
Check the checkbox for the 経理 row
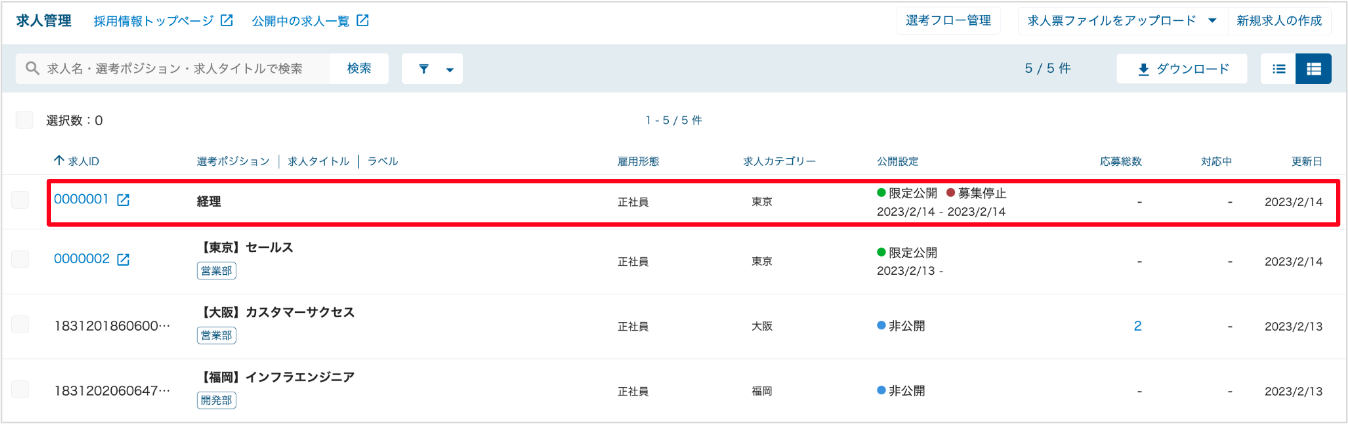20,200
